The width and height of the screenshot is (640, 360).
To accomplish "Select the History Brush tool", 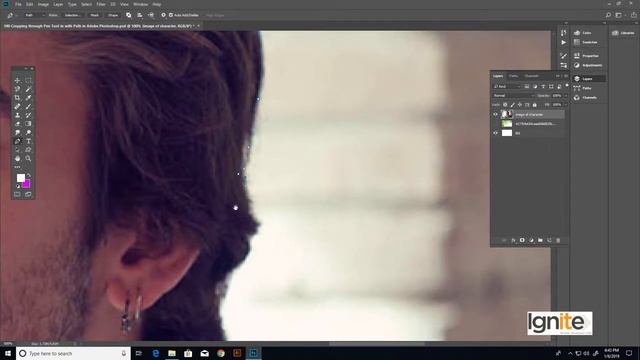I will pyautogui.click(x=28, y=115).
